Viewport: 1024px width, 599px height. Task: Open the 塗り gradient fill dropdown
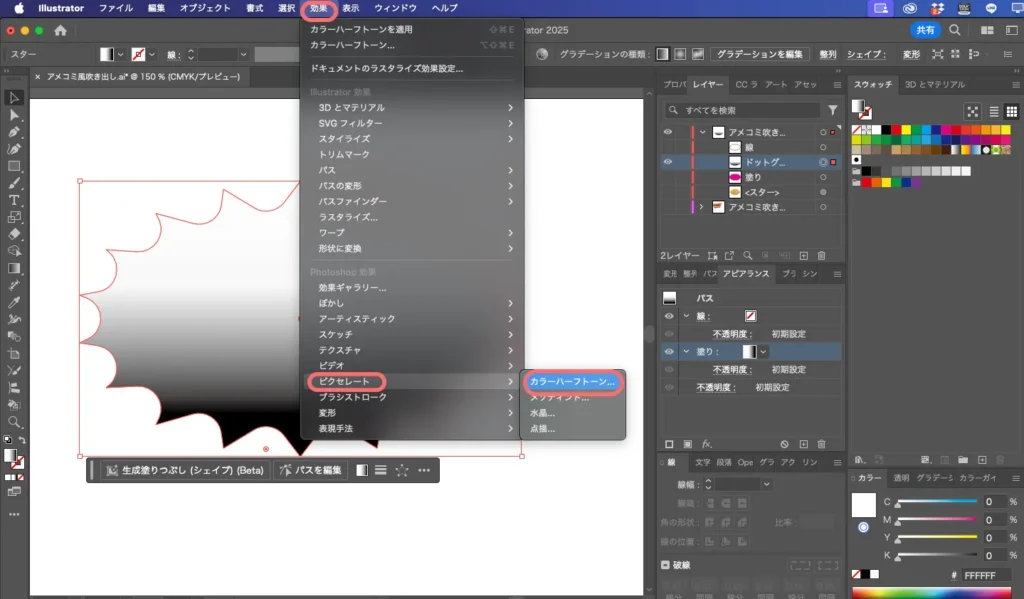tap(765, 352)
